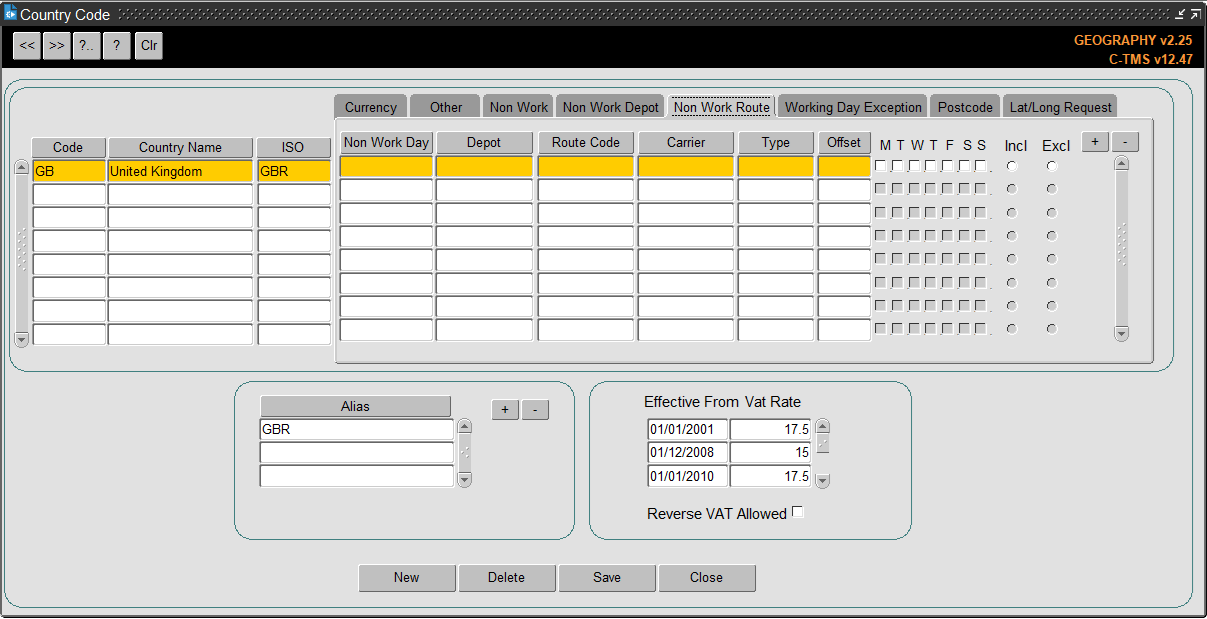1207x619 pixels.
Task: Switch to the Currency tab
Action: coord(371,107)
